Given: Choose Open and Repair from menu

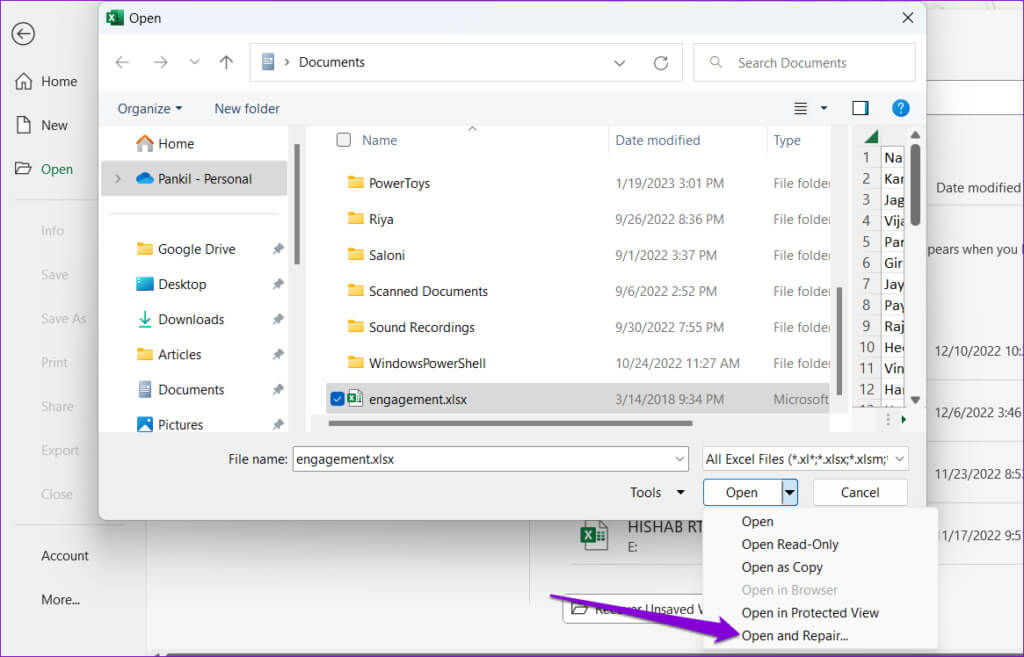Looking at the screenshot, I should (x=794, y=635).
